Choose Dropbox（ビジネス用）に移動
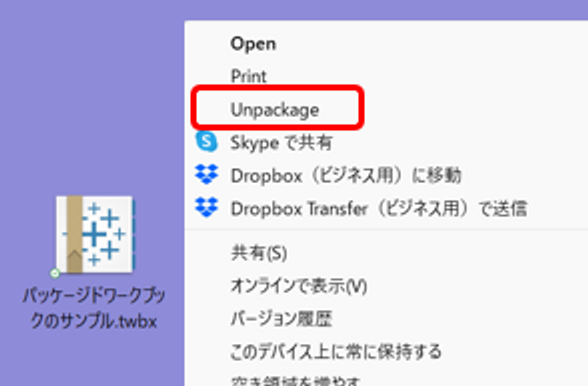 click(x=346, y=176)
